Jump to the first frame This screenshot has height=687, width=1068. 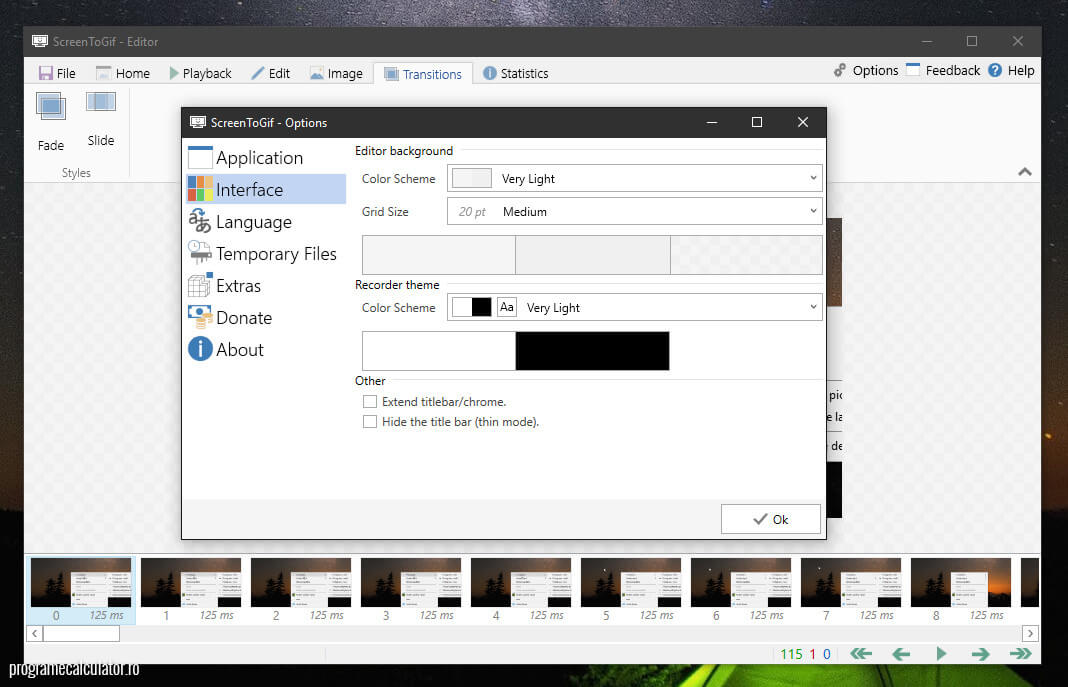(861, 654)
